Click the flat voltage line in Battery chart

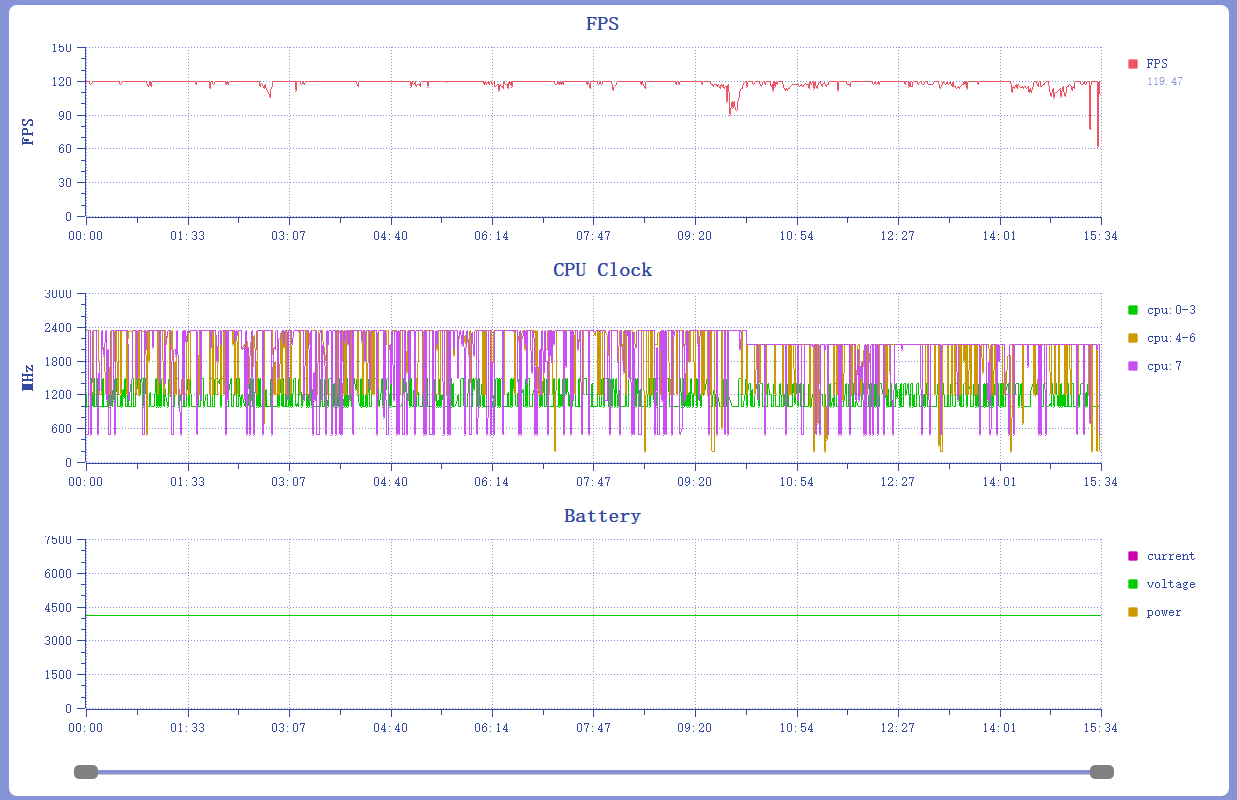click(x=594, y=615)
